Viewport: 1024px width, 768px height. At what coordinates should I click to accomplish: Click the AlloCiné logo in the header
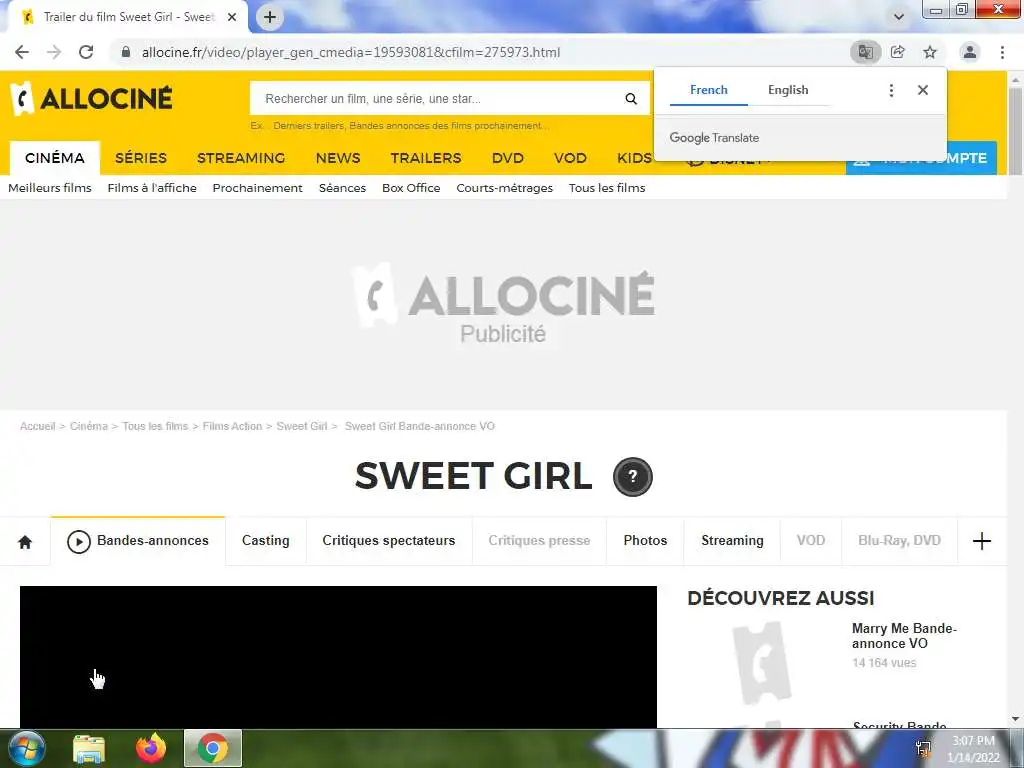pyautogui.click(x=91, y=99)
